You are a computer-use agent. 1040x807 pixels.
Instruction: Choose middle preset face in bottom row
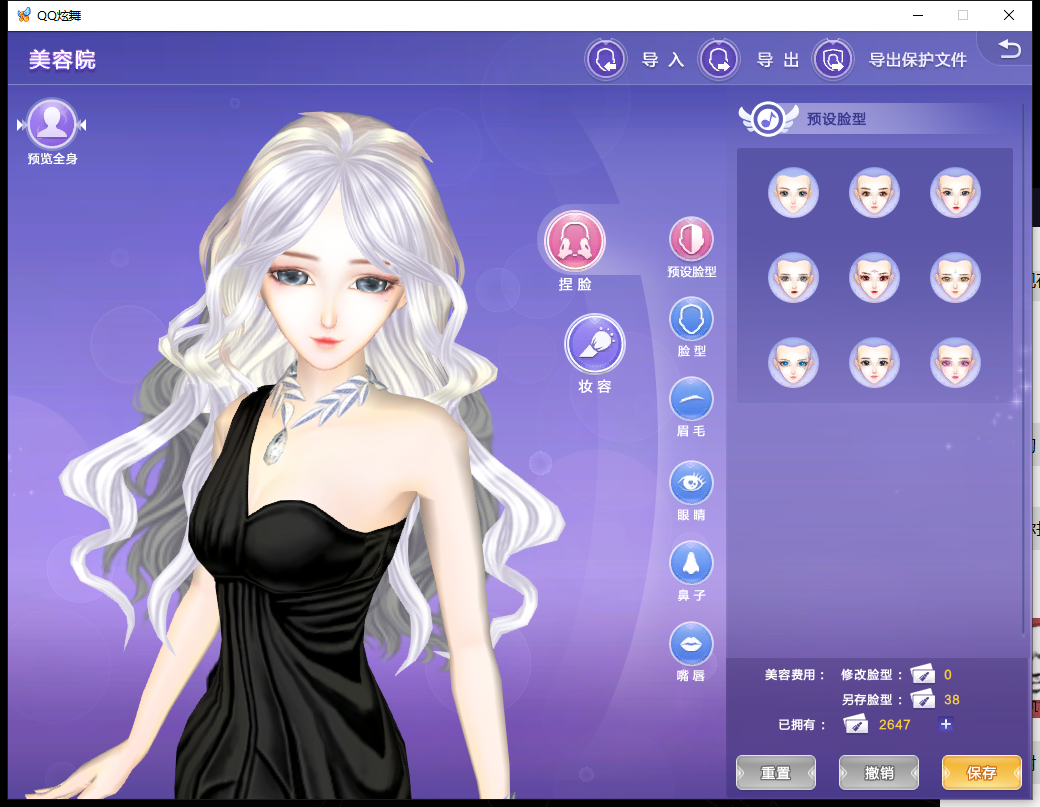coord(874,362)
